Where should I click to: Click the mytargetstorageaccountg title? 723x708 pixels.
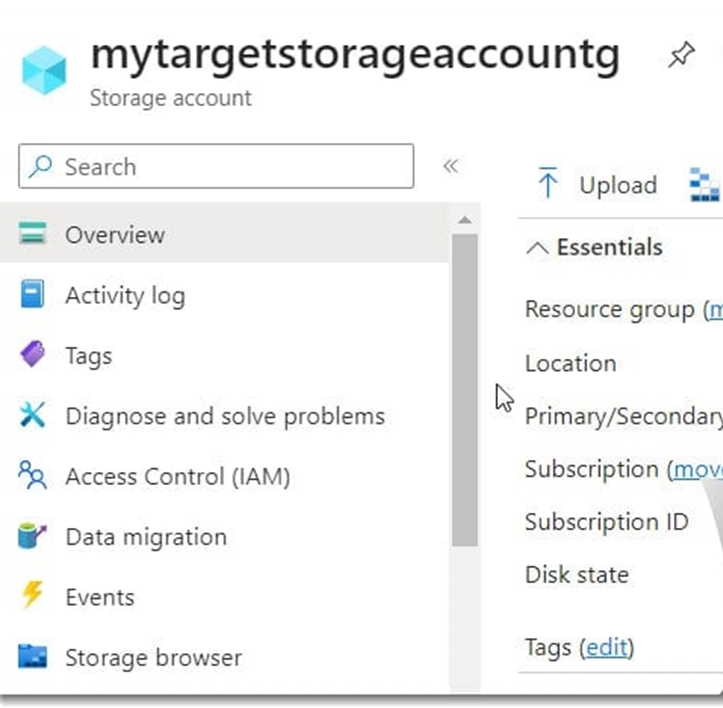click(356, 56)
